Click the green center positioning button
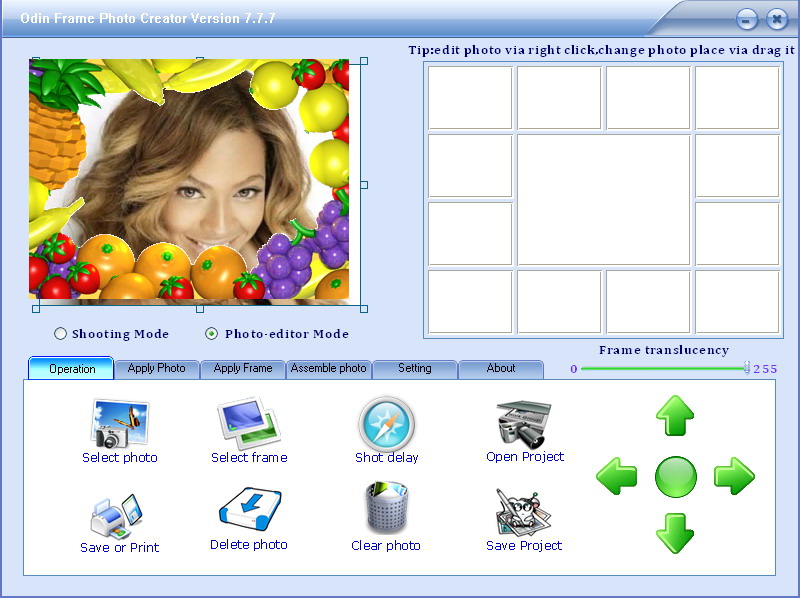This screenshot has height=600, width=800. tap(675, 477)
